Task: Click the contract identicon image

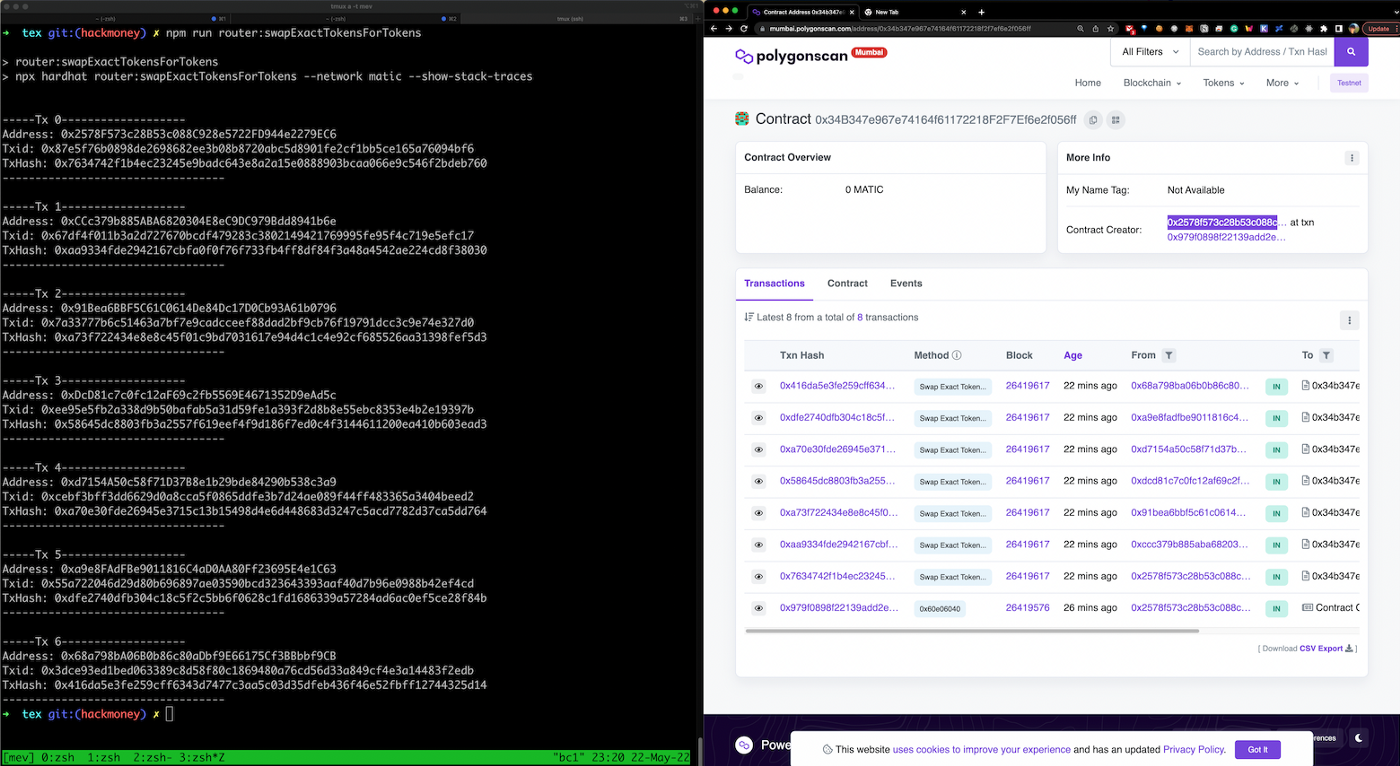Action: (742, 119)
